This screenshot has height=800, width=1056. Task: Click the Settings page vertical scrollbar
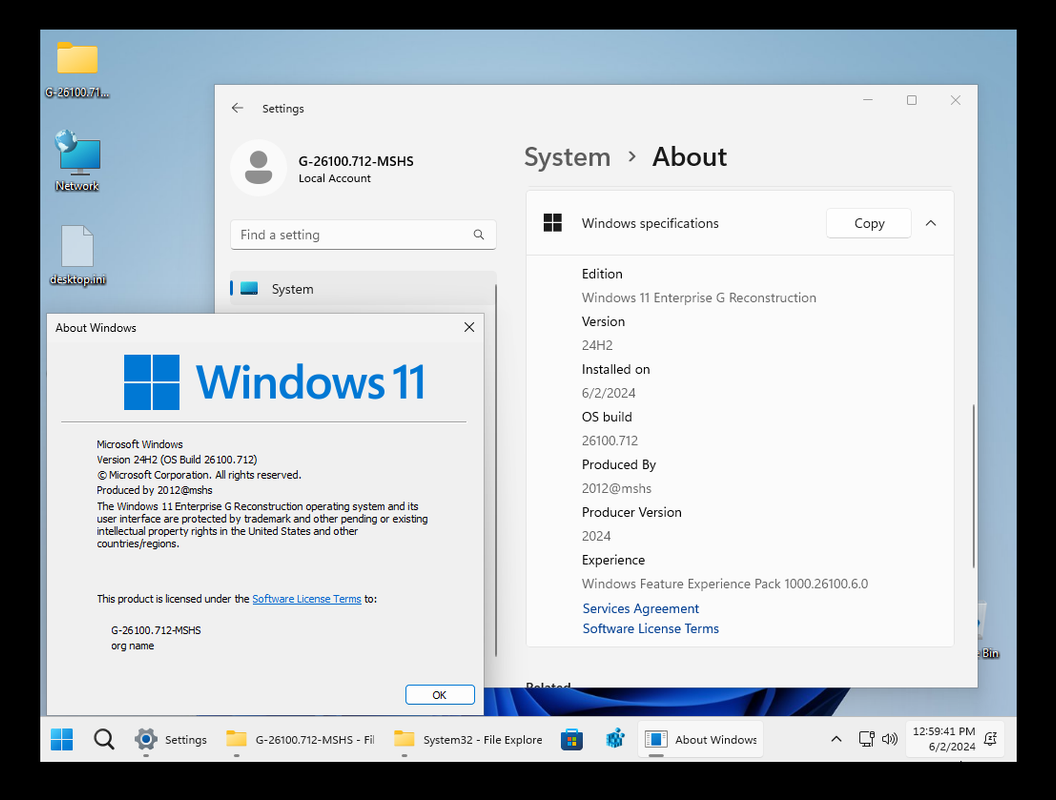(x=973, y=486)
